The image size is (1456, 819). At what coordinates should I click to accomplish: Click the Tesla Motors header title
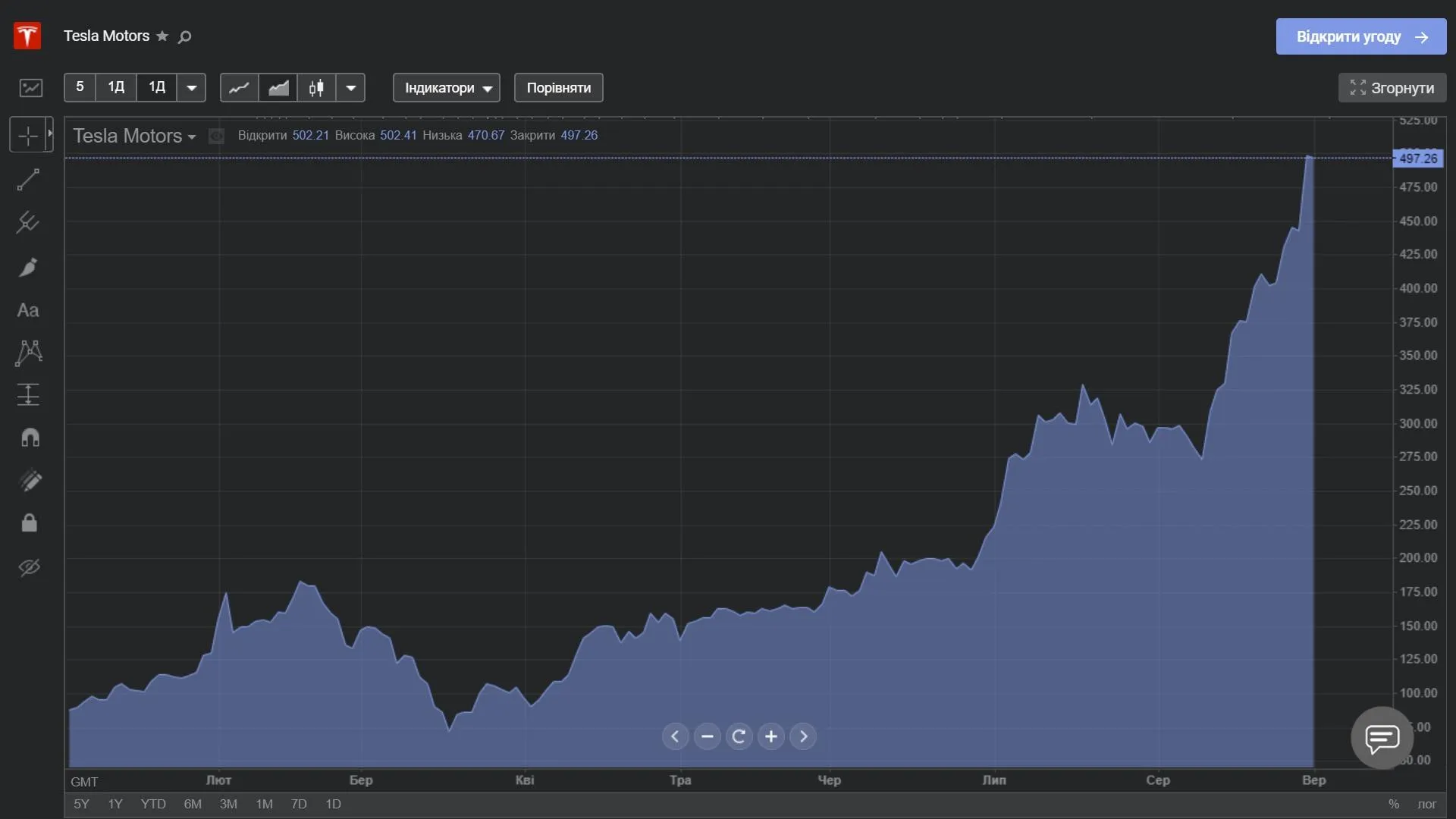tap(106, 36)
